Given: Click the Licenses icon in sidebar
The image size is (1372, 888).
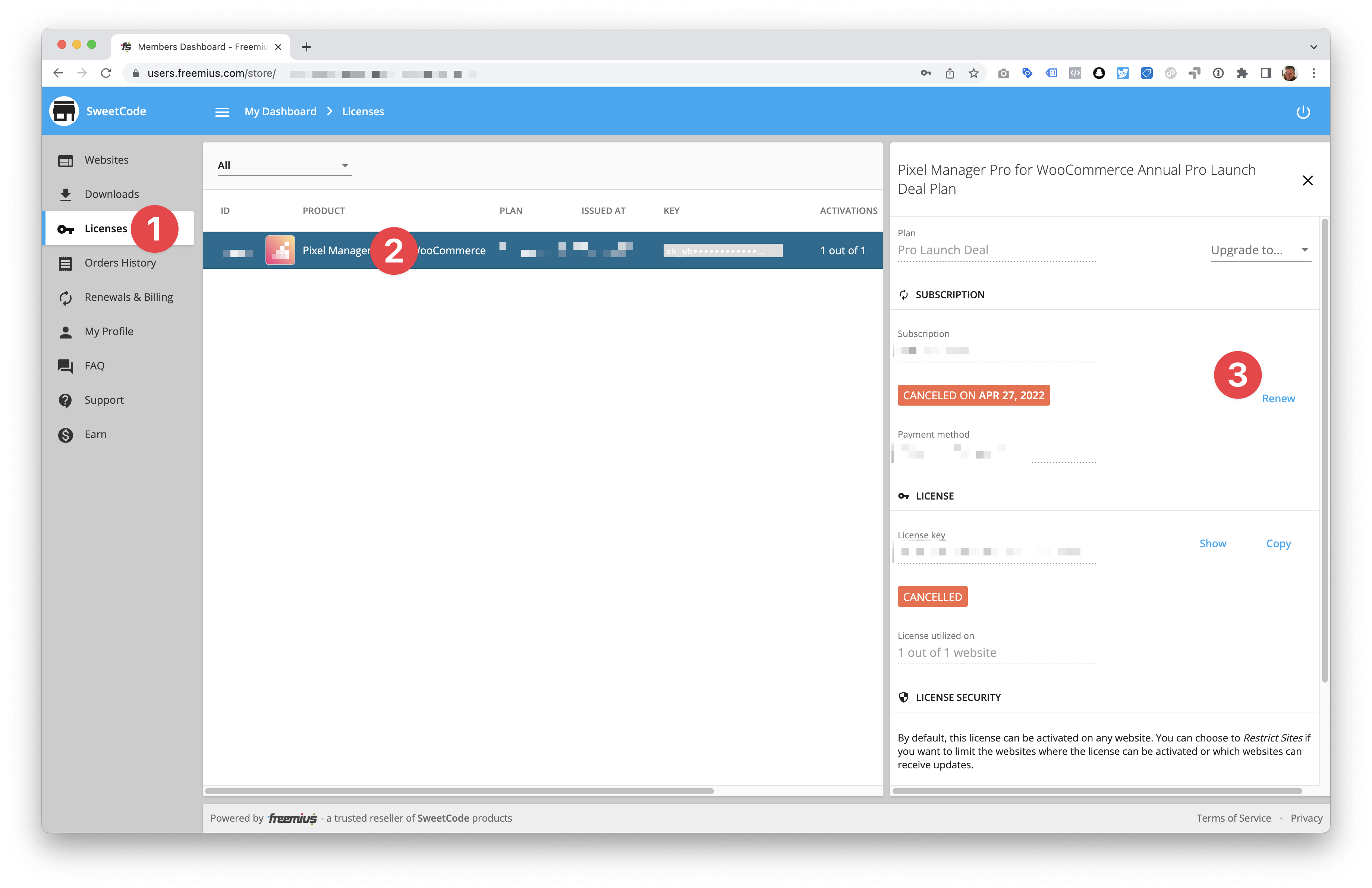Looking at the screenshot, I should (67, 228).
